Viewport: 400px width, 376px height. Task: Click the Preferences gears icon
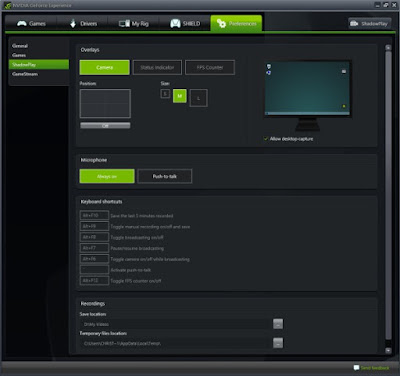pos(221,23)
